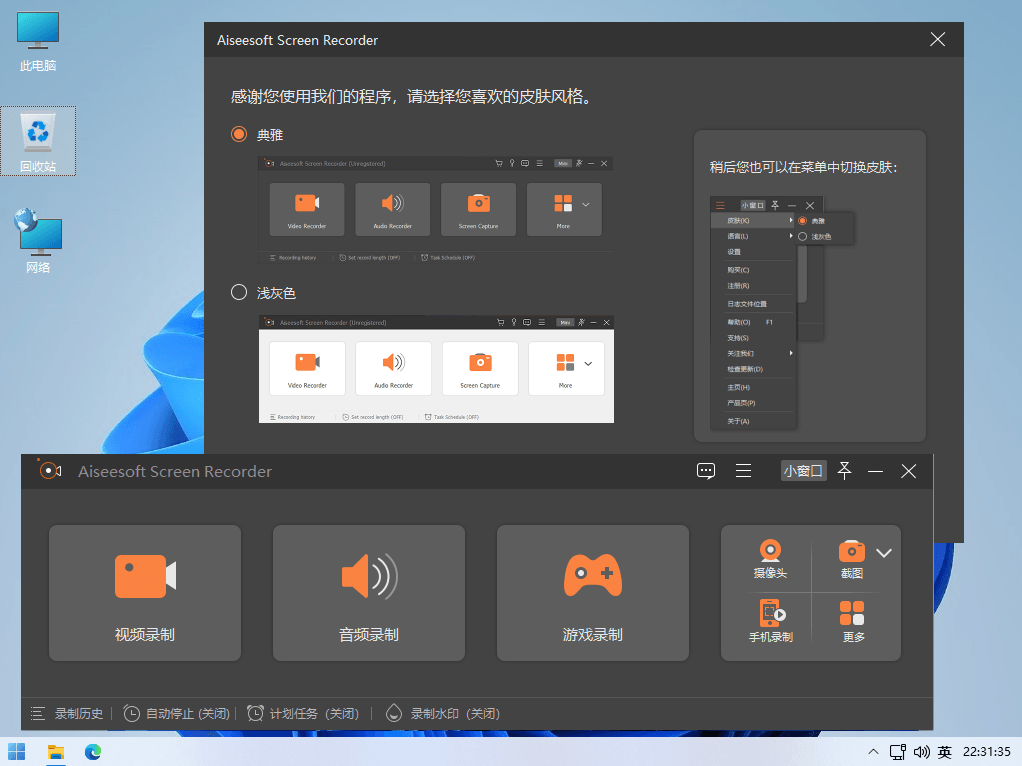Viewport: 1022px width, 766px height.
Task: Open Phone Recorder (手机录制)
Action: [x=770, y=621]
